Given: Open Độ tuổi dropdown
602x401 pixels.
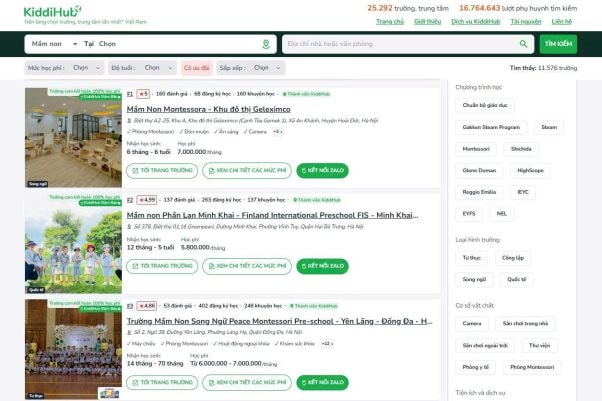Looking at the screenshot, I should (142, 68).
